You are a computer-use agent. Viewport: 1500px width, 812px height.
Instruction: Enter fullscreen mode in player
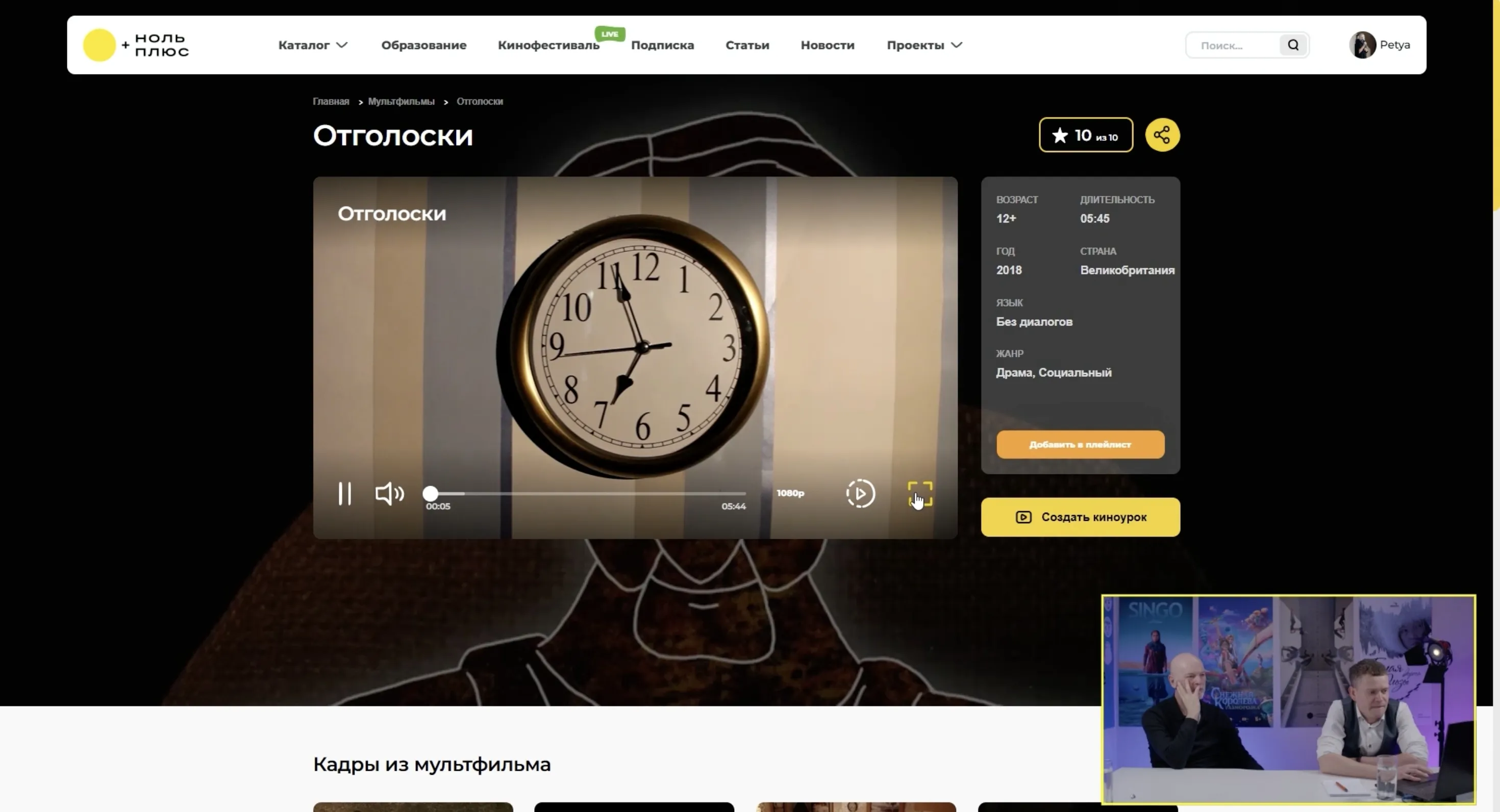click(920, 494)
